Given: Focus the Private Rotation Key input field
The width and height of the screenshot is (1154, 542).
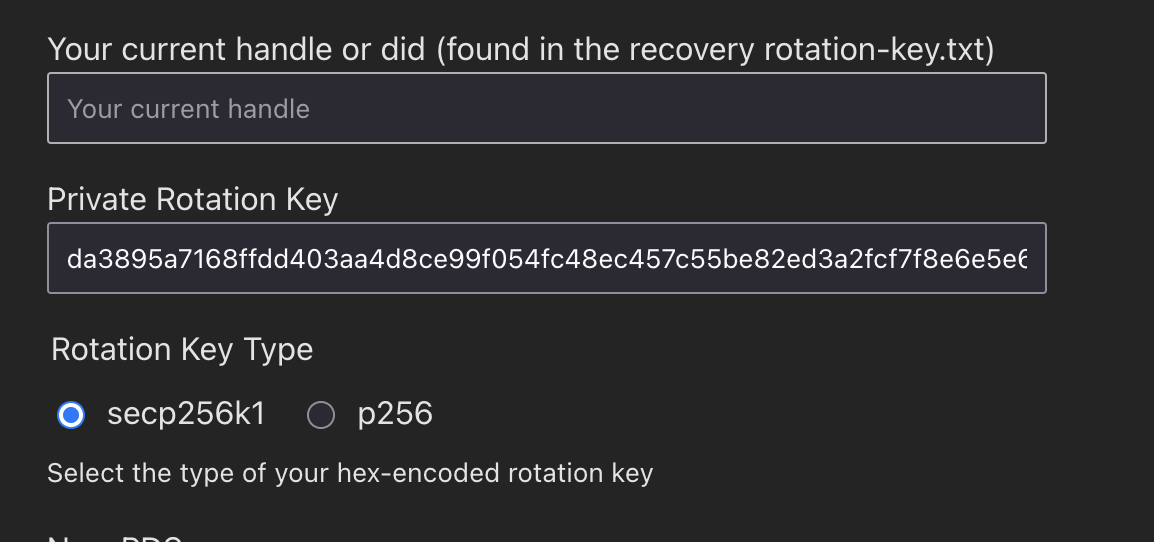Looking at the screenshot, I should click(x=546, y=258).
